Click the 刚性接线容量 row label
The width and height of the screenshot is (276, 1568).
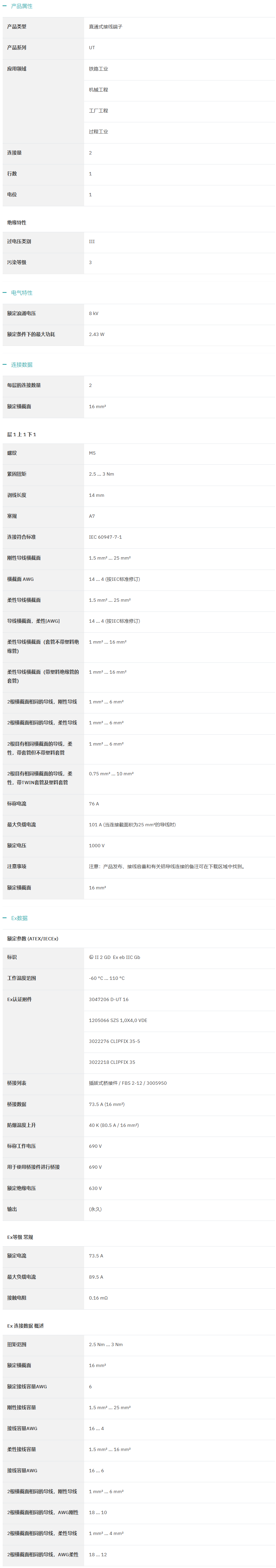[22, 1407]
